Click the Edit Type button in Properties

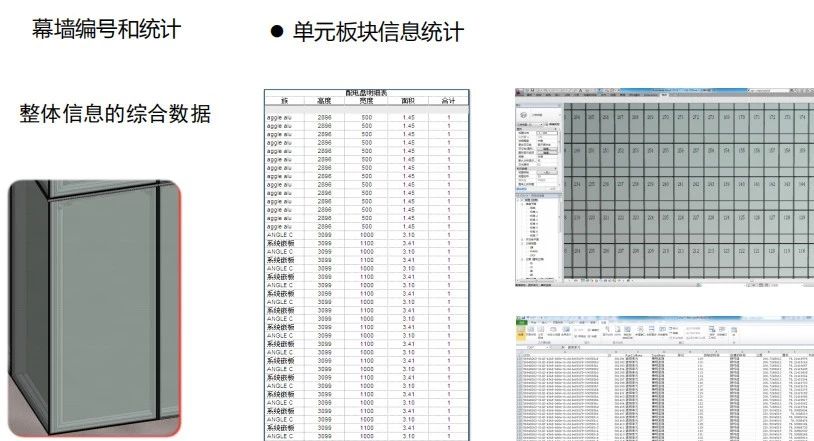[x=553, y=124]
